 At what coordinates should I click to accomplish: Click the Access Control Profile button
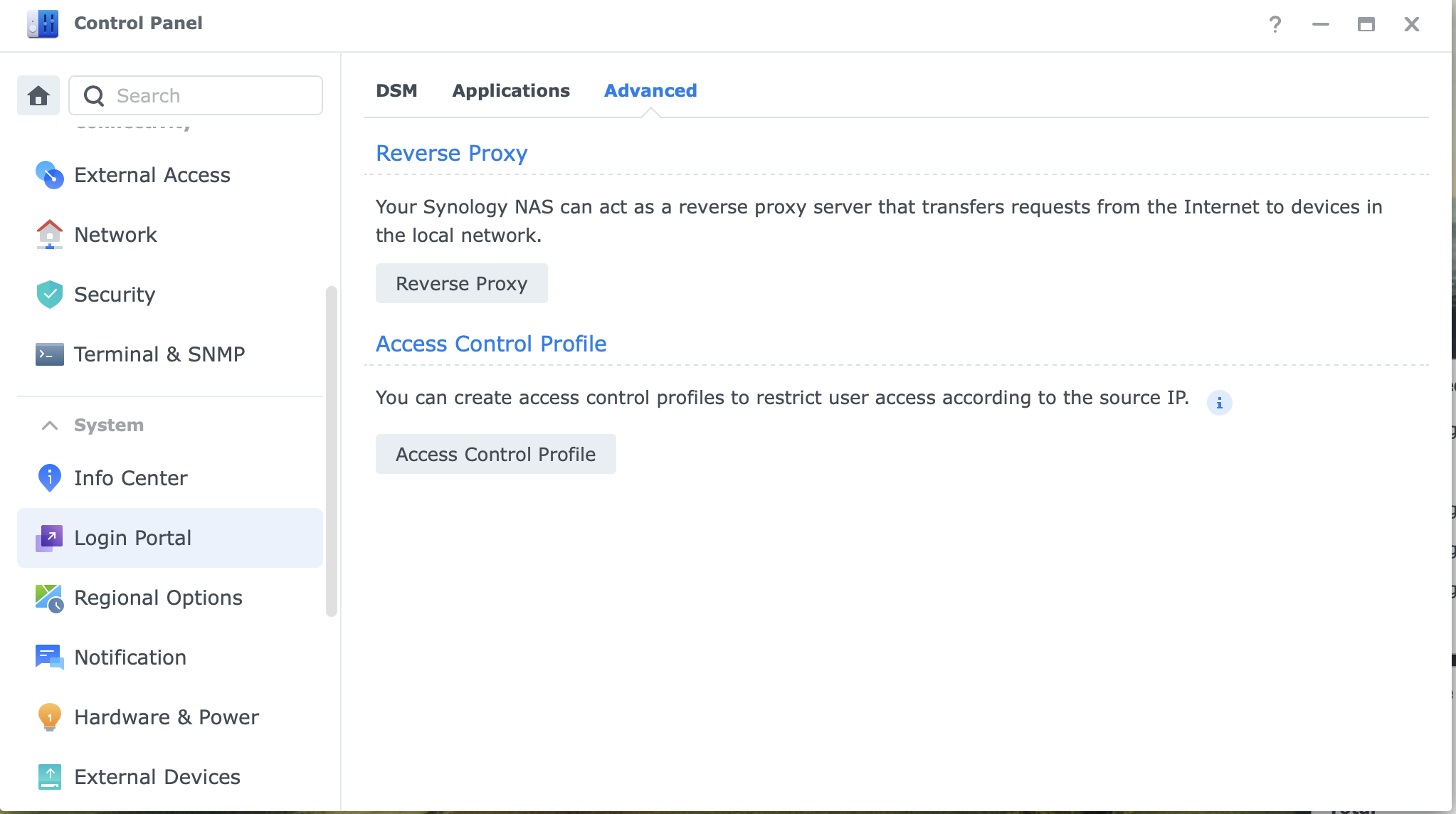pos(495,454)
